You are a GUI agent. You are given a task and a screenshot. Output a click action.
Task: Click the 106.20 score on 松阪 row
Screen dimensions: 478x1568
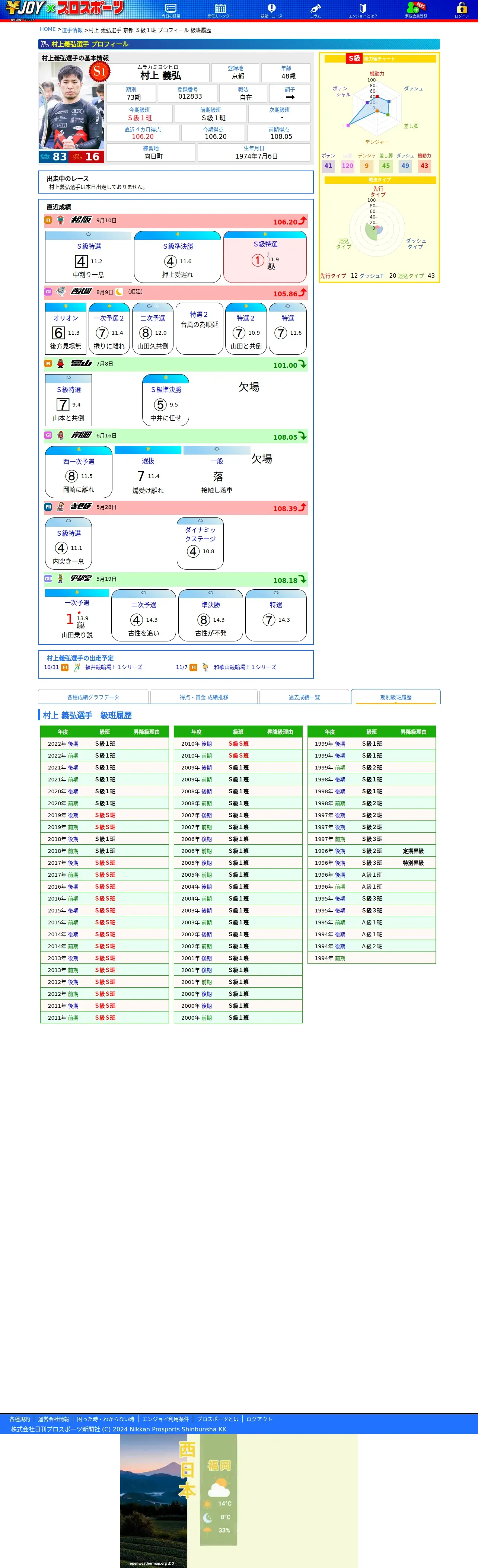tap(285, 222)
